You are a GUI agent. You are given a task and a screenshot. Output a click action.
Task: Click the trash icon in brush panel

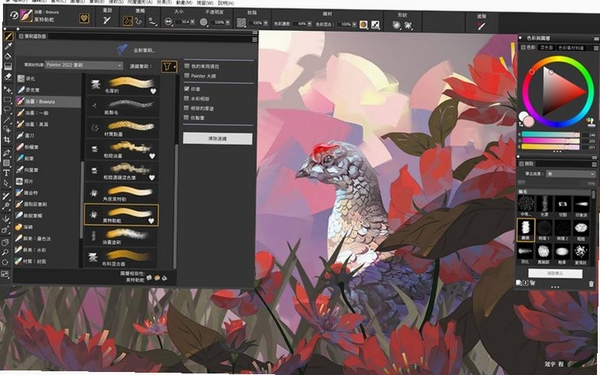pos(591,284)
